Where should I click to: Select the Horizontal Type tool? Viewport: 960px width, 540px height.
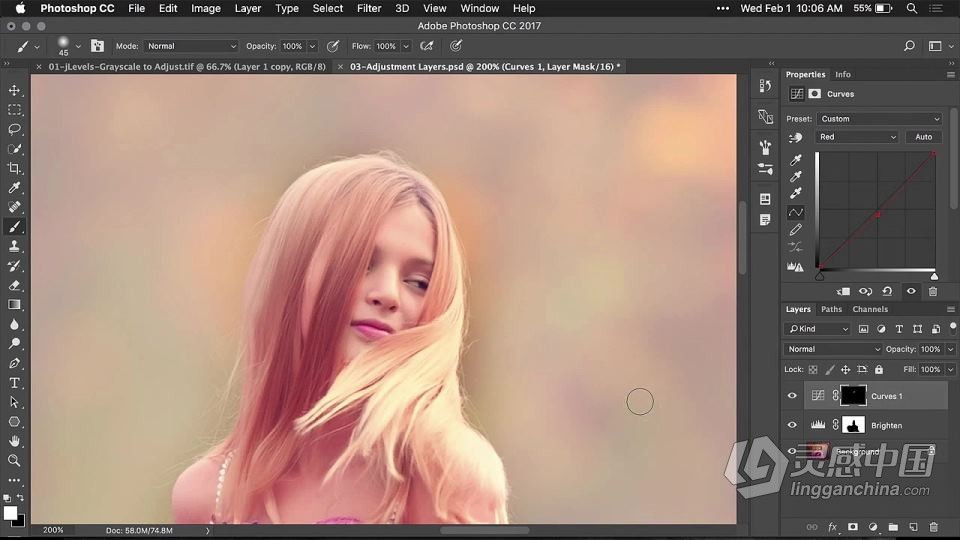(14, 383)
